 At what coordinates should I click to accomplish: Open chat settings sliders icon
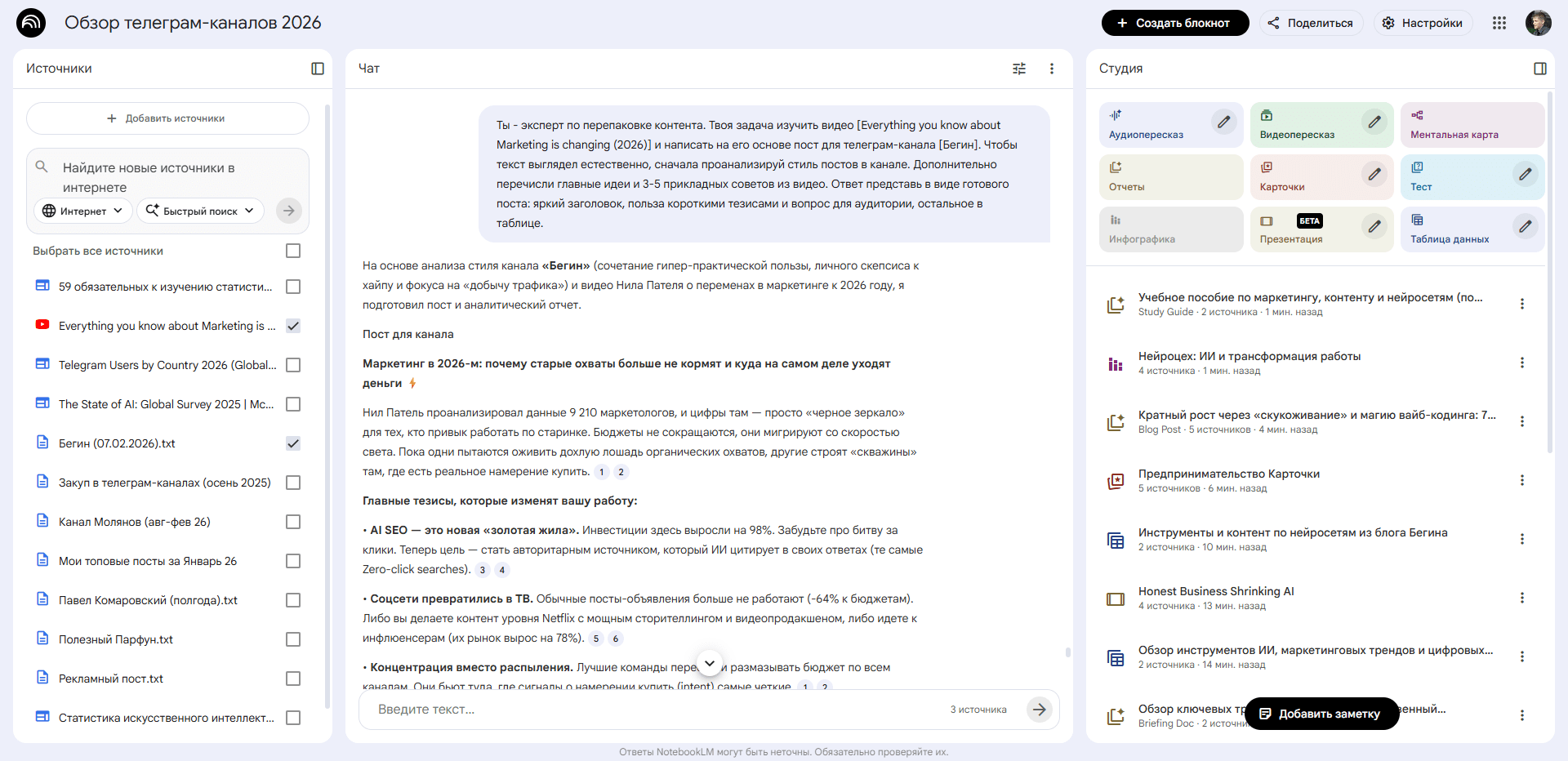point(1018,69)
